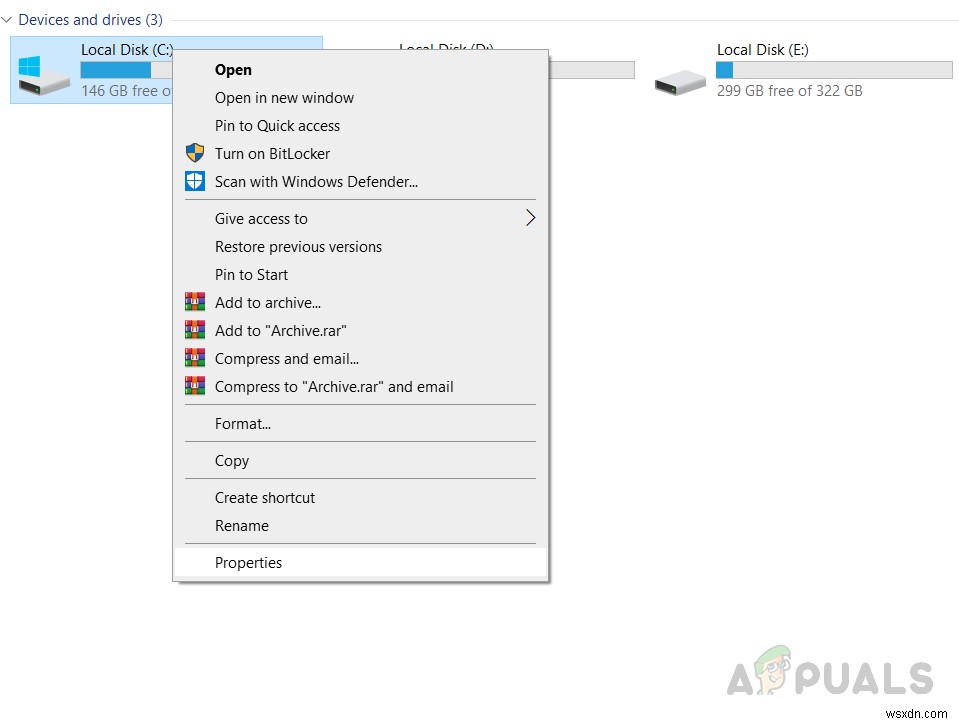The height and width of the screenshot is (724, 959).
Task: Click the WinRAR icon next to Add to Archive.rar
Action: pos(194,330)
